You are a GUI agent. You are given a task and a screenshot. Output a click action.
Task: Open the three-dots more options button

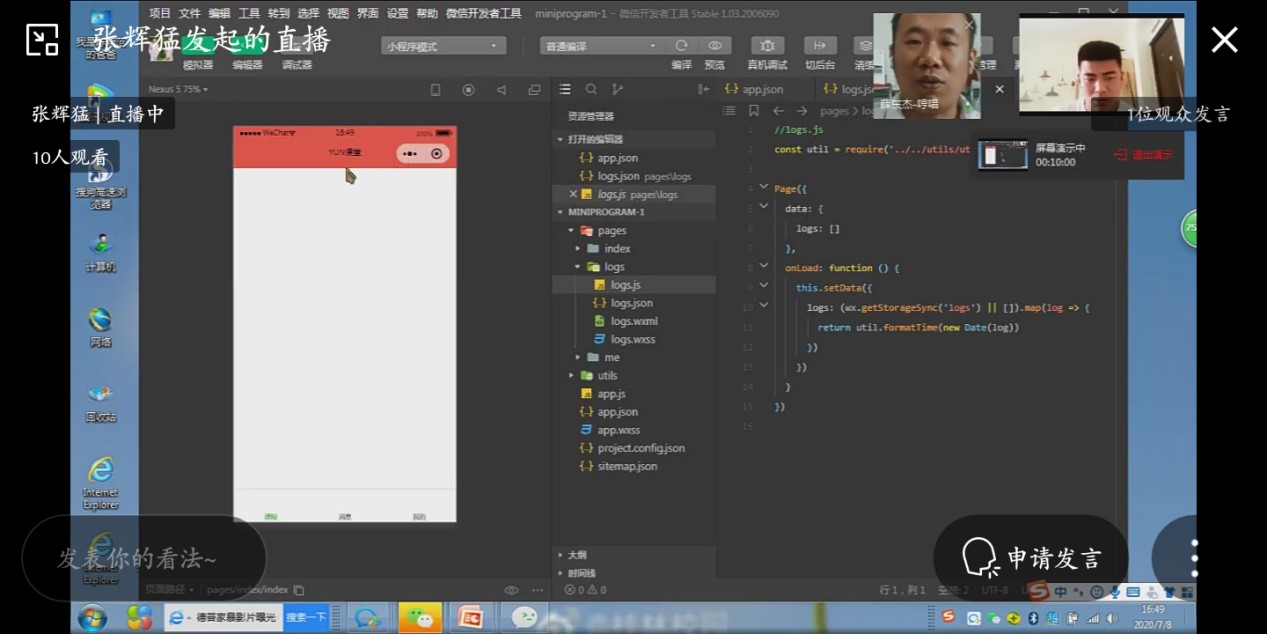pyautogui.click(x=1193, y=559)
